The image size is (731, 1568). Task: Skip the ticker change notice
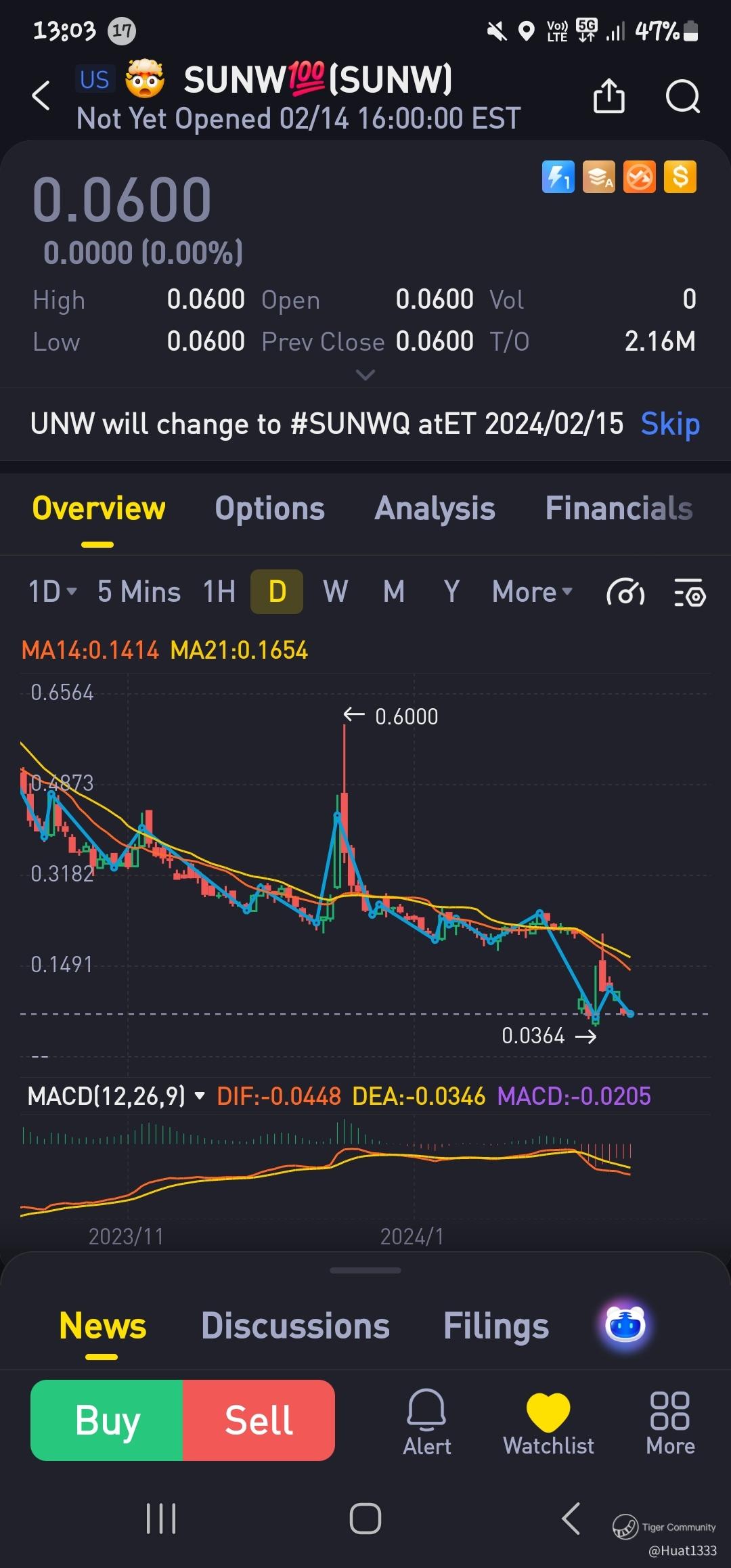point(670,424)
